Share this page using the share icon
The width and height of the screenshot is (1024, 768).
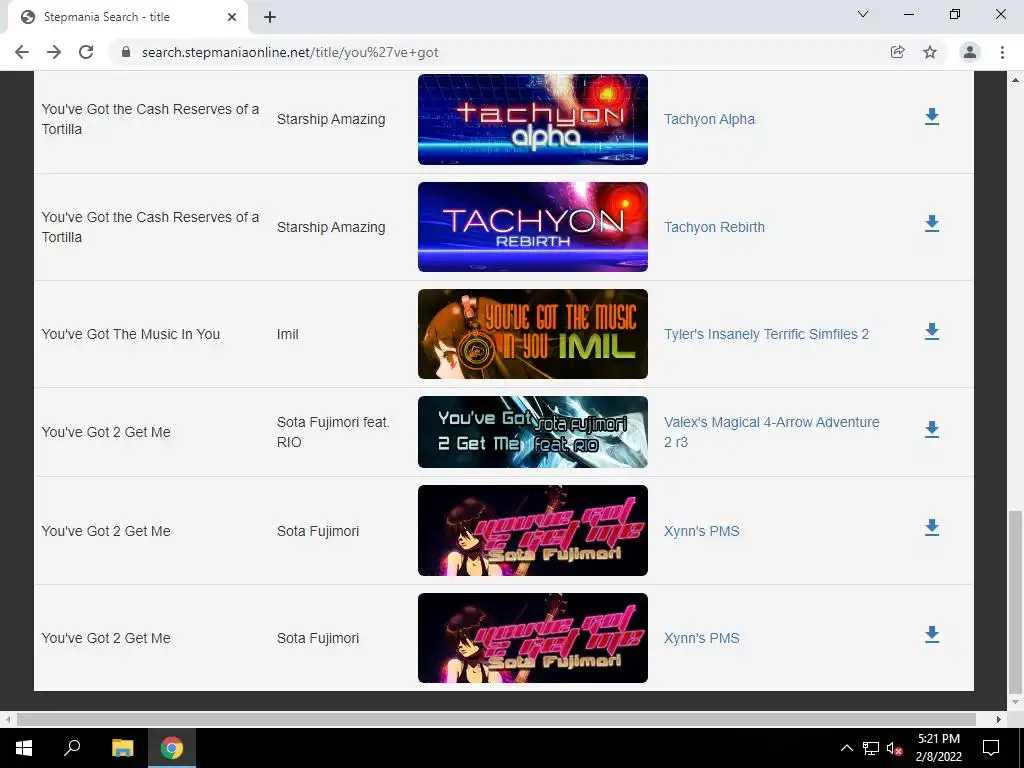[x=898, y=52]
